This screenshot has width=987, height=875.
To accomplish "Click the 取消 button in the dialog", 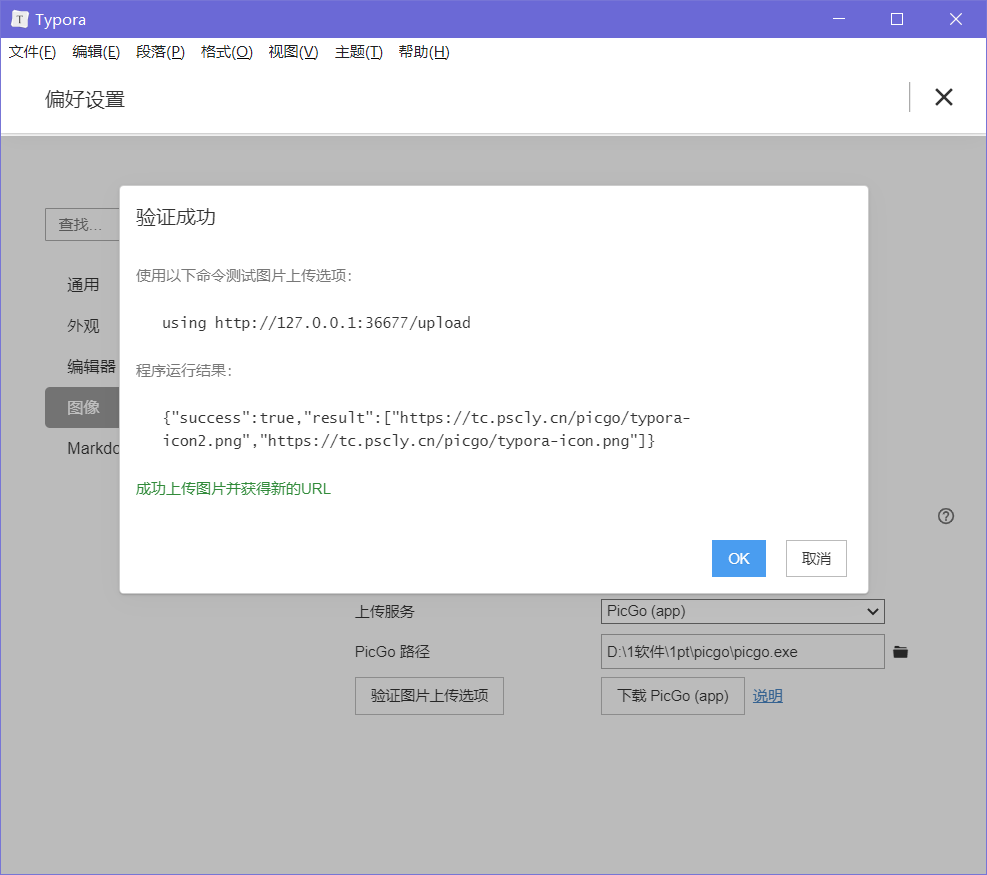I will 816,558.
